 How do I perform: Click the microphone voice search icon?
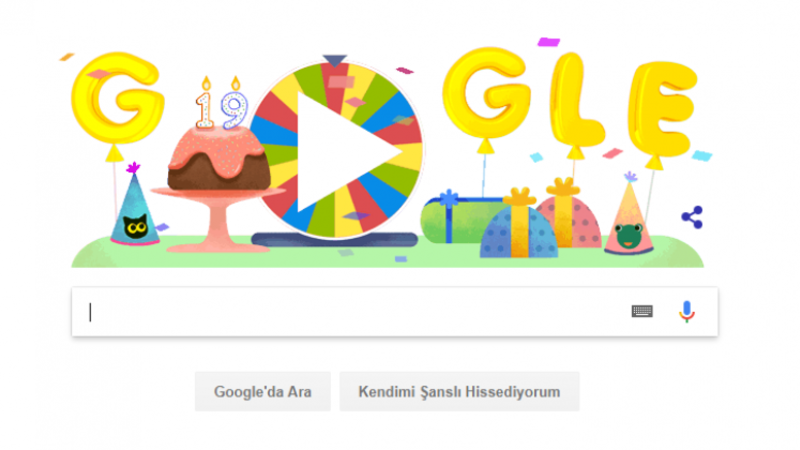coord(687,311)
